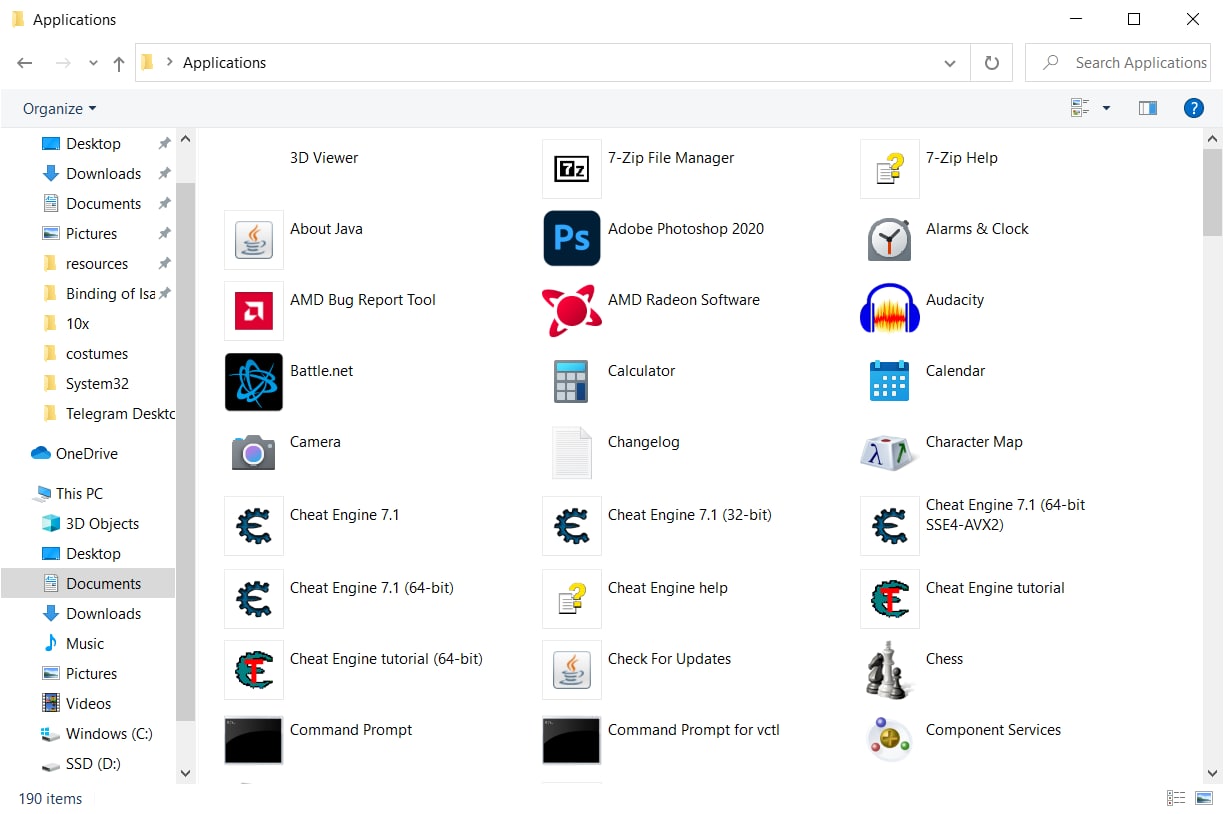This screenshot has height=814, width=1224.
Task: Select the Camera icon
Action: pos(254,453)
